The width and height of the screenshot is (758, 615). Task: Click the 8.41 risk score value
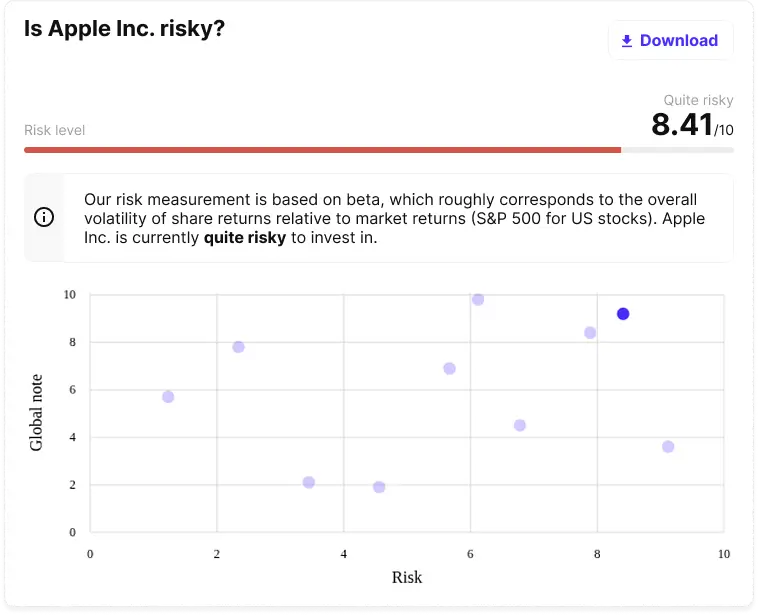682,125
